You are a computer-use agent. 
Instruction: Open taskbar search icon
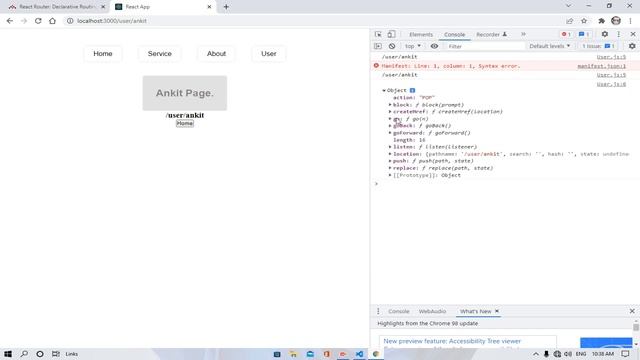pos(24,354)
